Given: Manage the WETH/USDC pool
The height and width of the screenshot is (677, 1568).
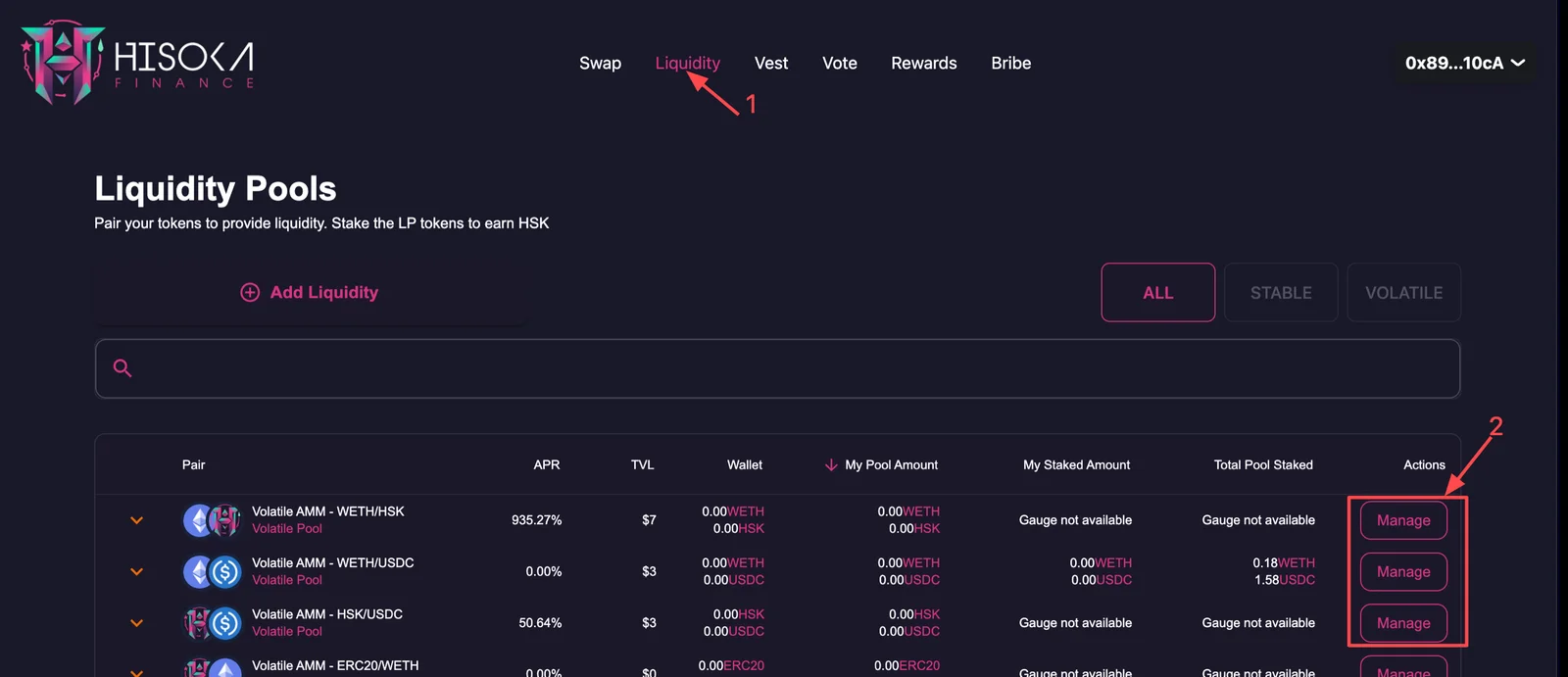Looking at the screenshot, I should [x=1403, y=571].
